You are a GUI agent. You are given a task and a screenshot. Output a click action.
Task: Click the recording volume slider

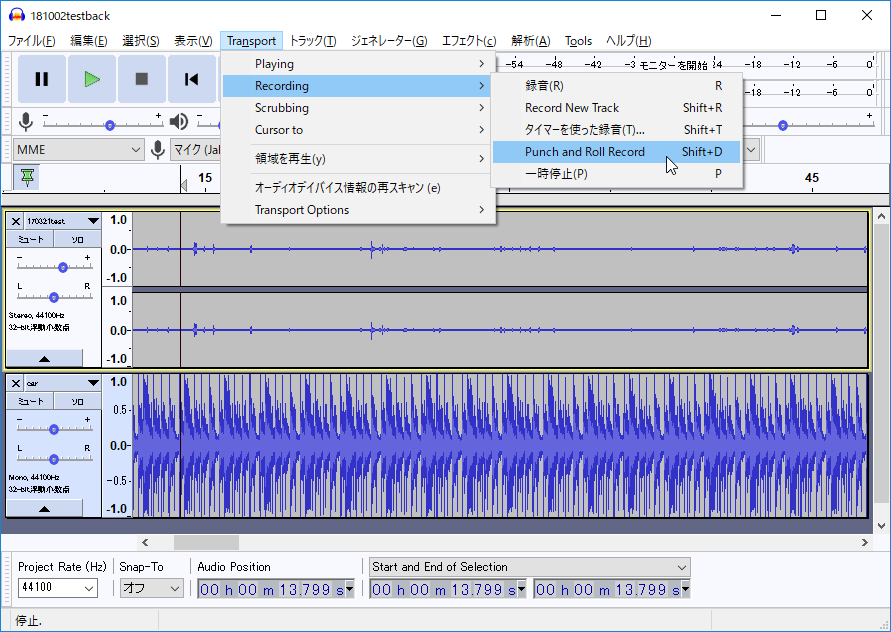pos(110,124)
